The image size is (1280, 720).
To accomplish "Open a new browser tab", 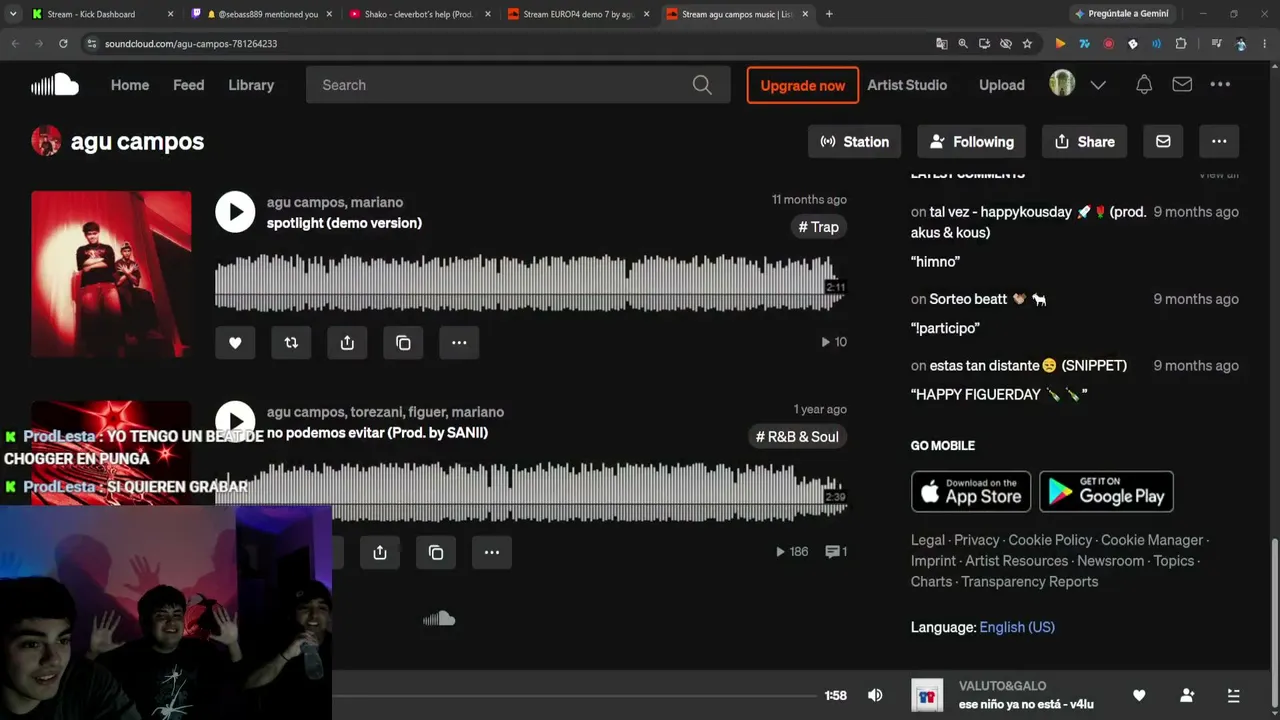I will point(829,14).
